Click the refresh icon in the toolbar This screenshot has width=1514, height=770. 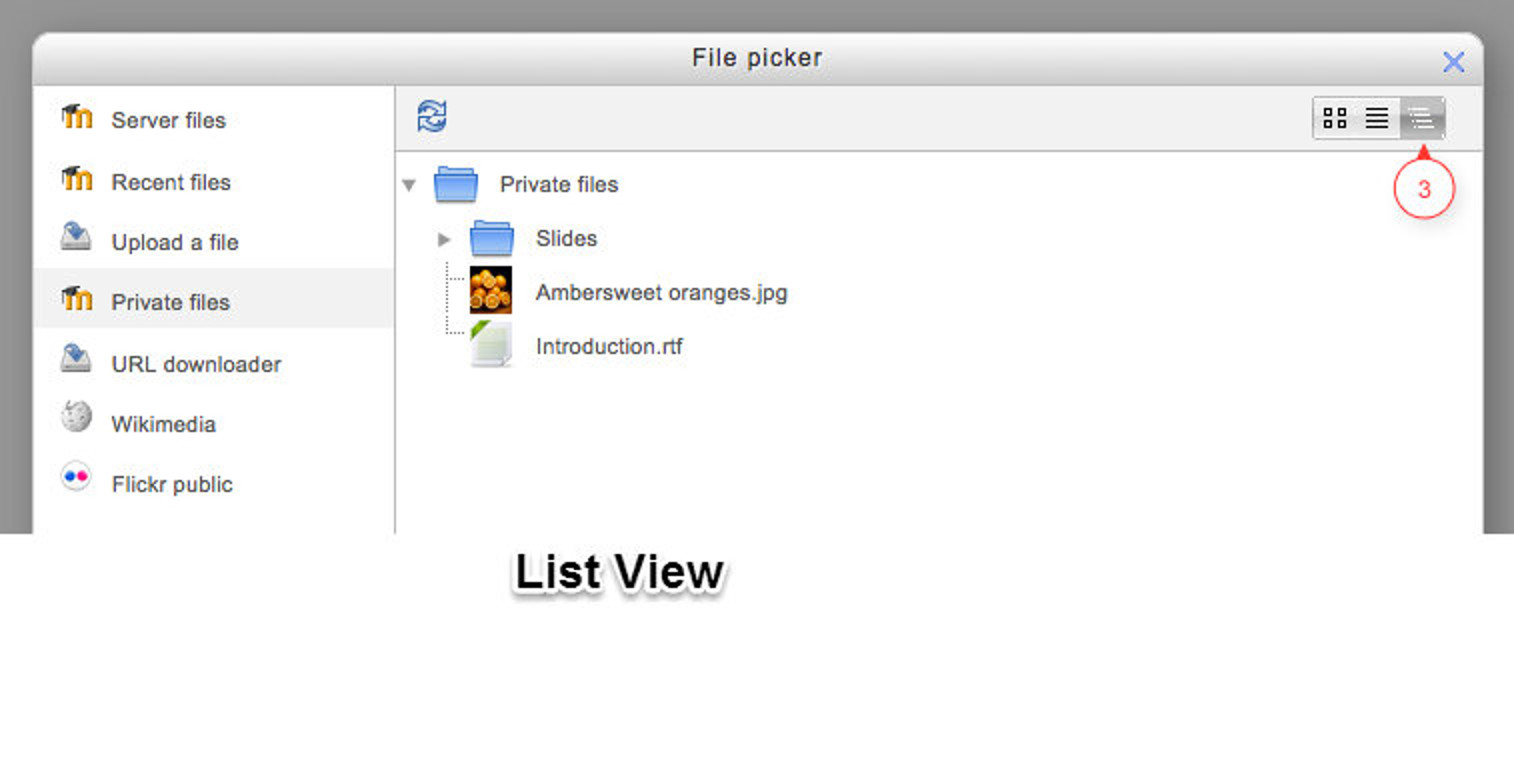(x=431, y=117)
